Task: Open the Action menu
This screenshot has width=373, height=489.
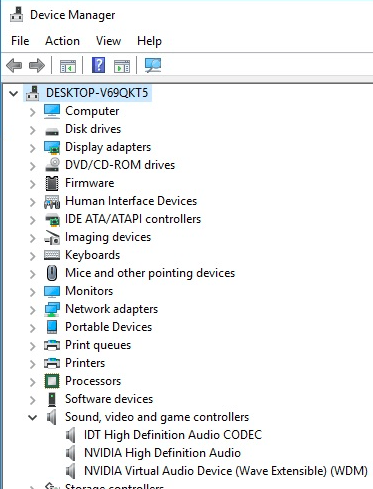Action: [62, 41]
